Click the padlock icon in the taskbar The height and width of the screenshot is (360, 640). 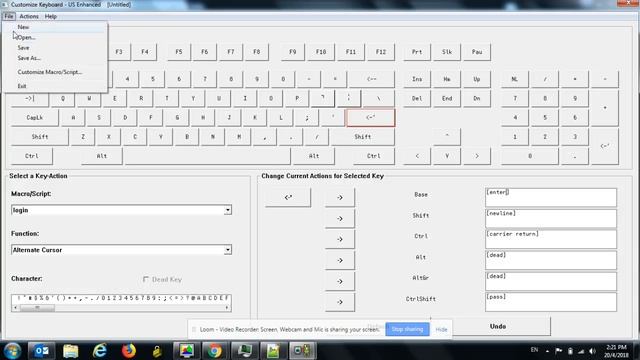click(157, 351)
